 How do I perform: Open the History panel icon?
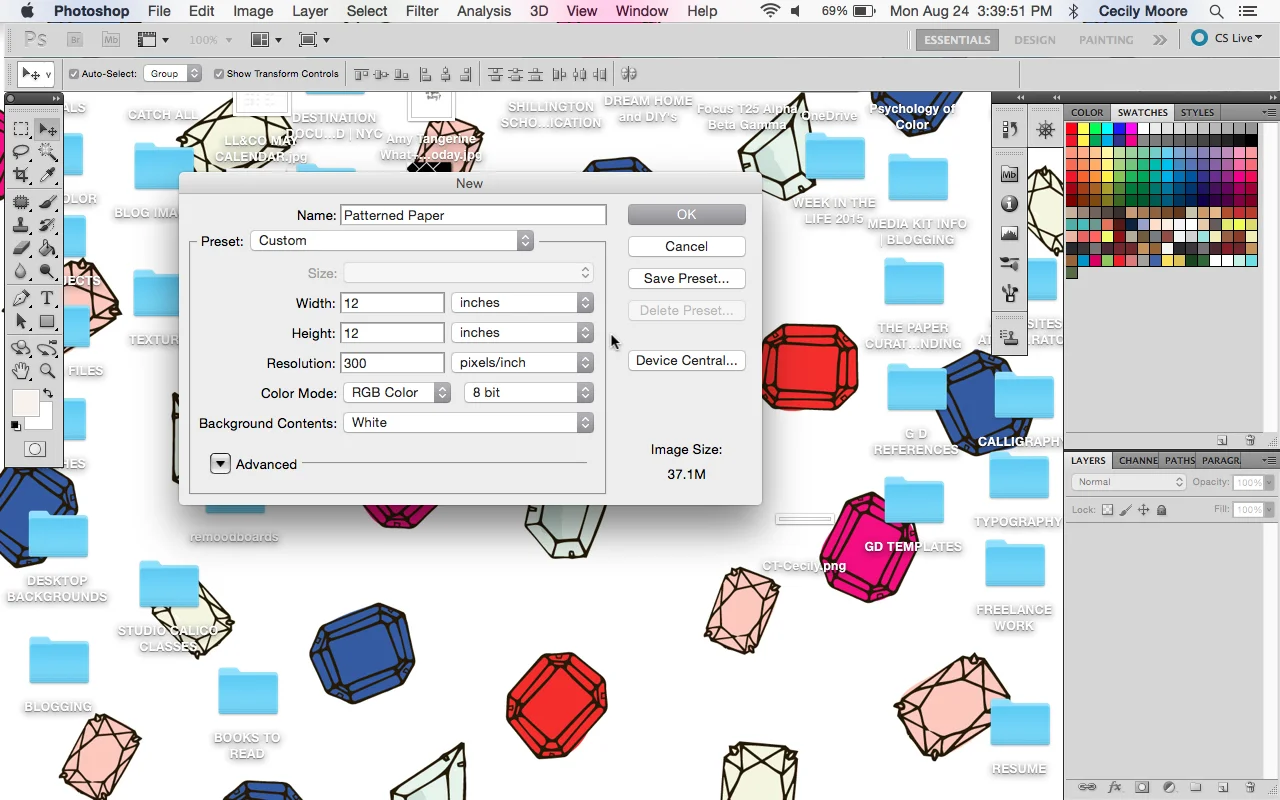pyautogui.click(x=1009, y=130)
